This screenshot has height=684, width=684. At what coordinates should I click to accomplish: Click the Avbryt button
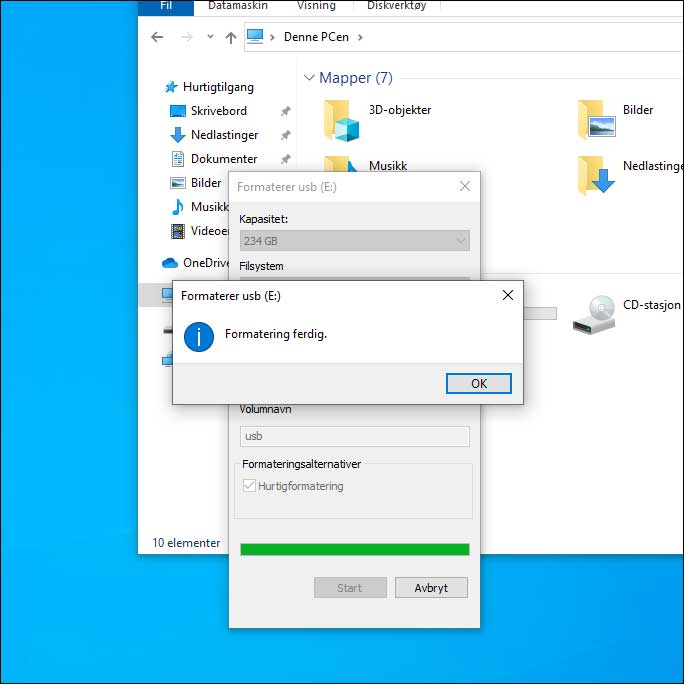(431, 588)
